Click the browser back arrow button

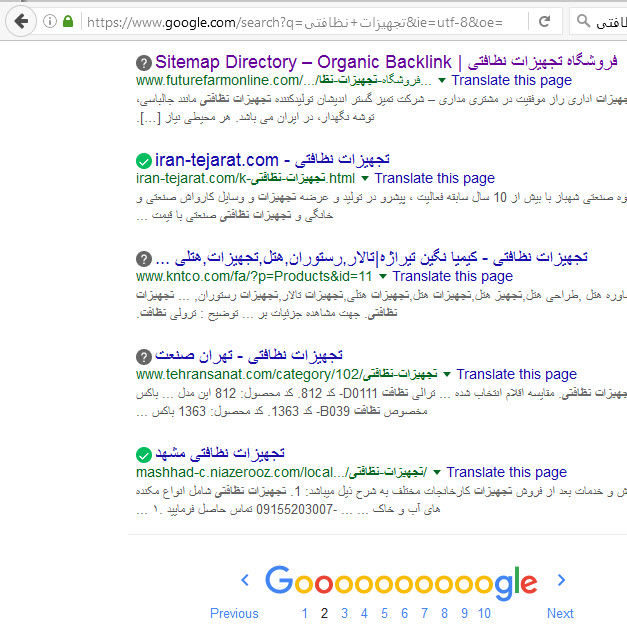tap(21, 20)
